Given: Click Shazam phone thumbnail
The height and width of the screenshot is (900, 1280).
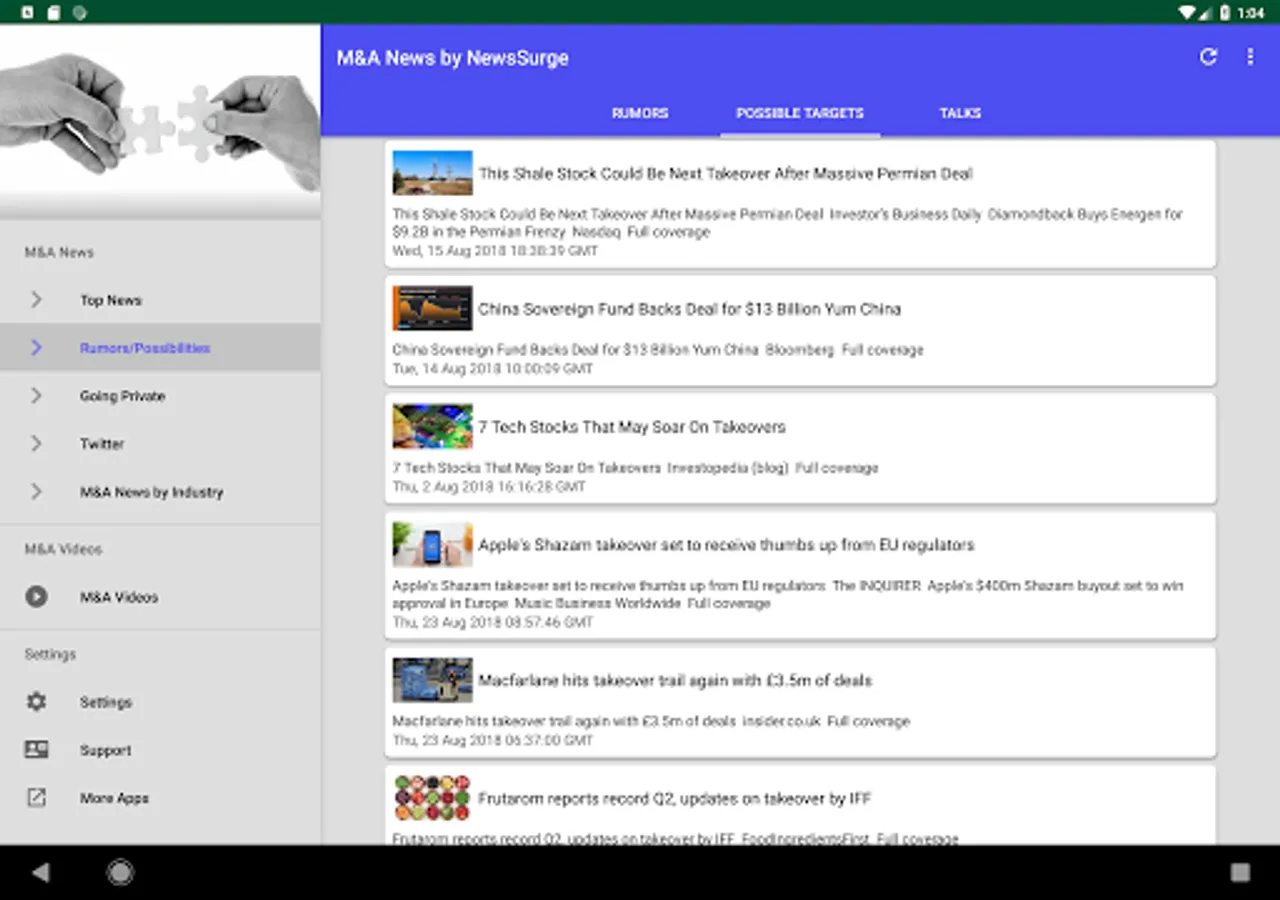Looking at the screenshot, I should (x=432, y=544).
